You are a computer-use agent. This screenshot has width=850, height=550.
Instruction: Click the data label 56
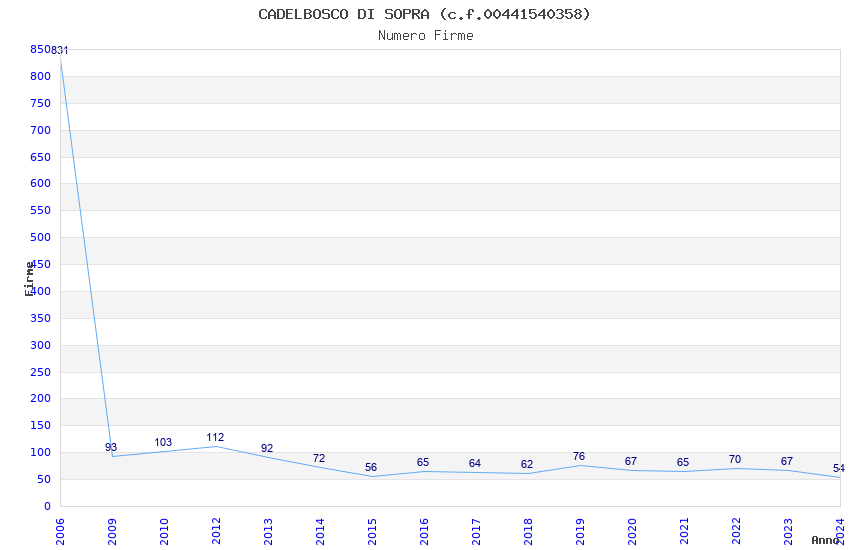pos(371,467)
